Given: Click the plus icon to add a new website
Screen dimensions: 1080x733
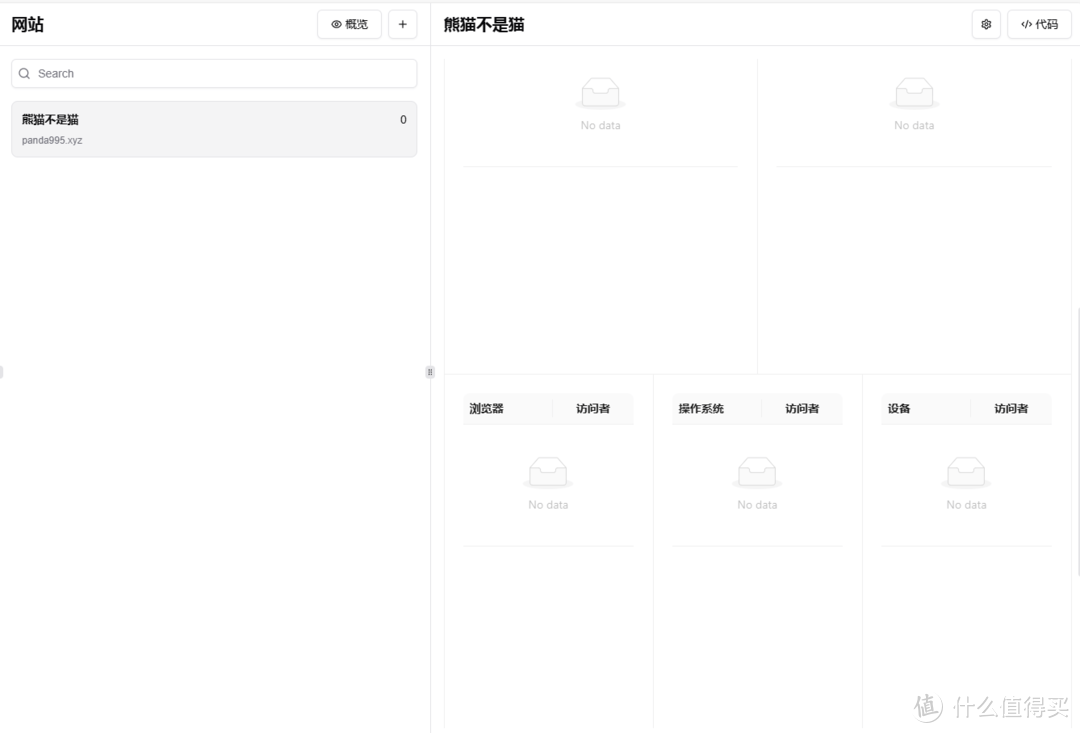Looking at the screenshot, I should [402, 23].
